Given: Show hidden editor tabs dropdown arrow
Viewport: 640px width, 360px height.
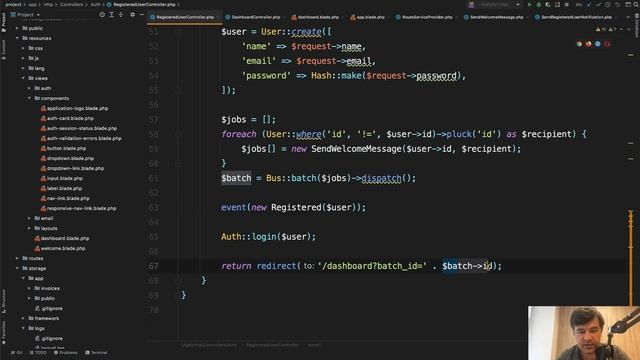Looking at the screenshot, I should pyautogui.click(x=628, y=17).
